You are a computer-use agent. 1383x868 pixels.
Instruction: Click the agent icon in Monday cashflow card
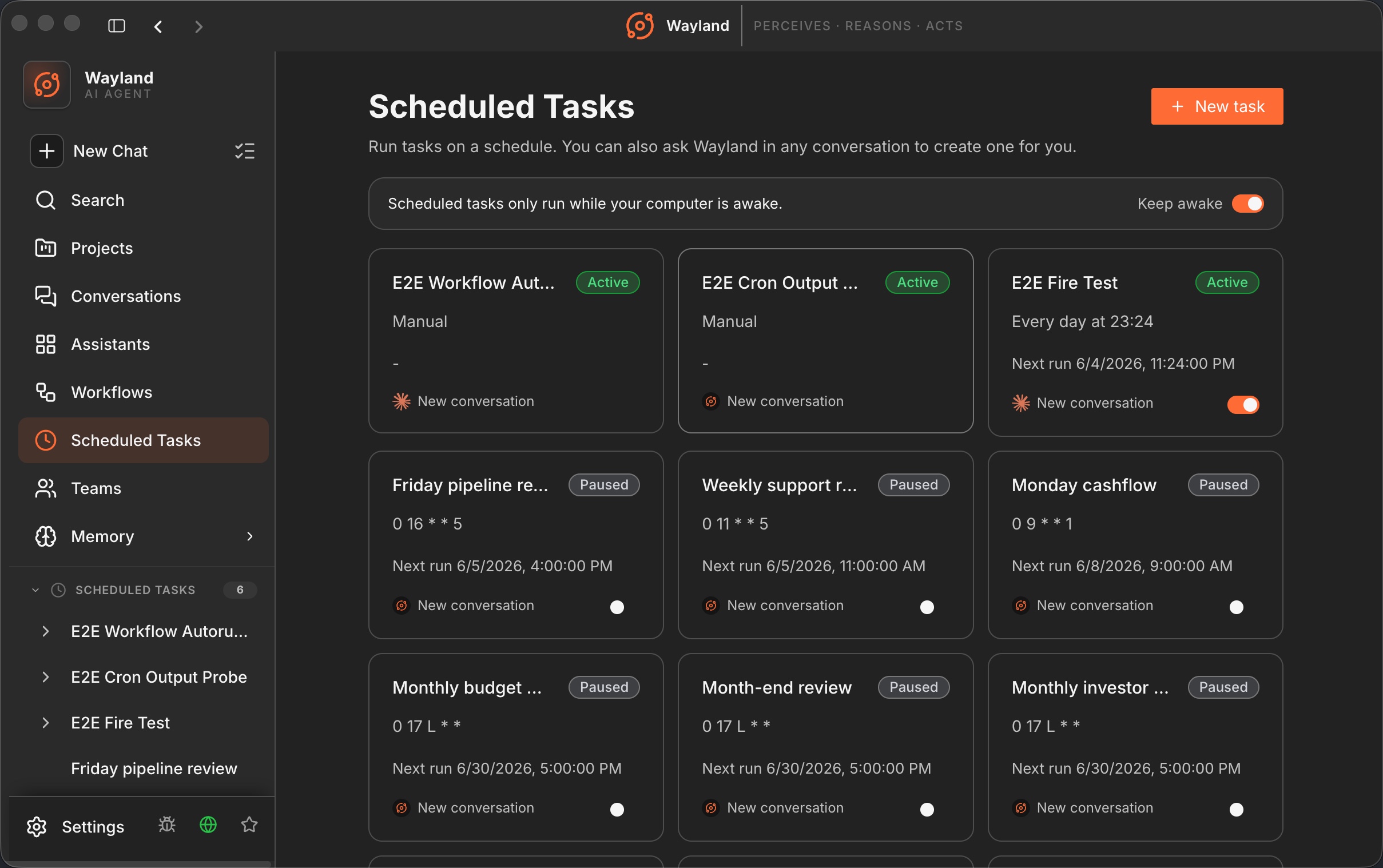[x=1021, y=605]
